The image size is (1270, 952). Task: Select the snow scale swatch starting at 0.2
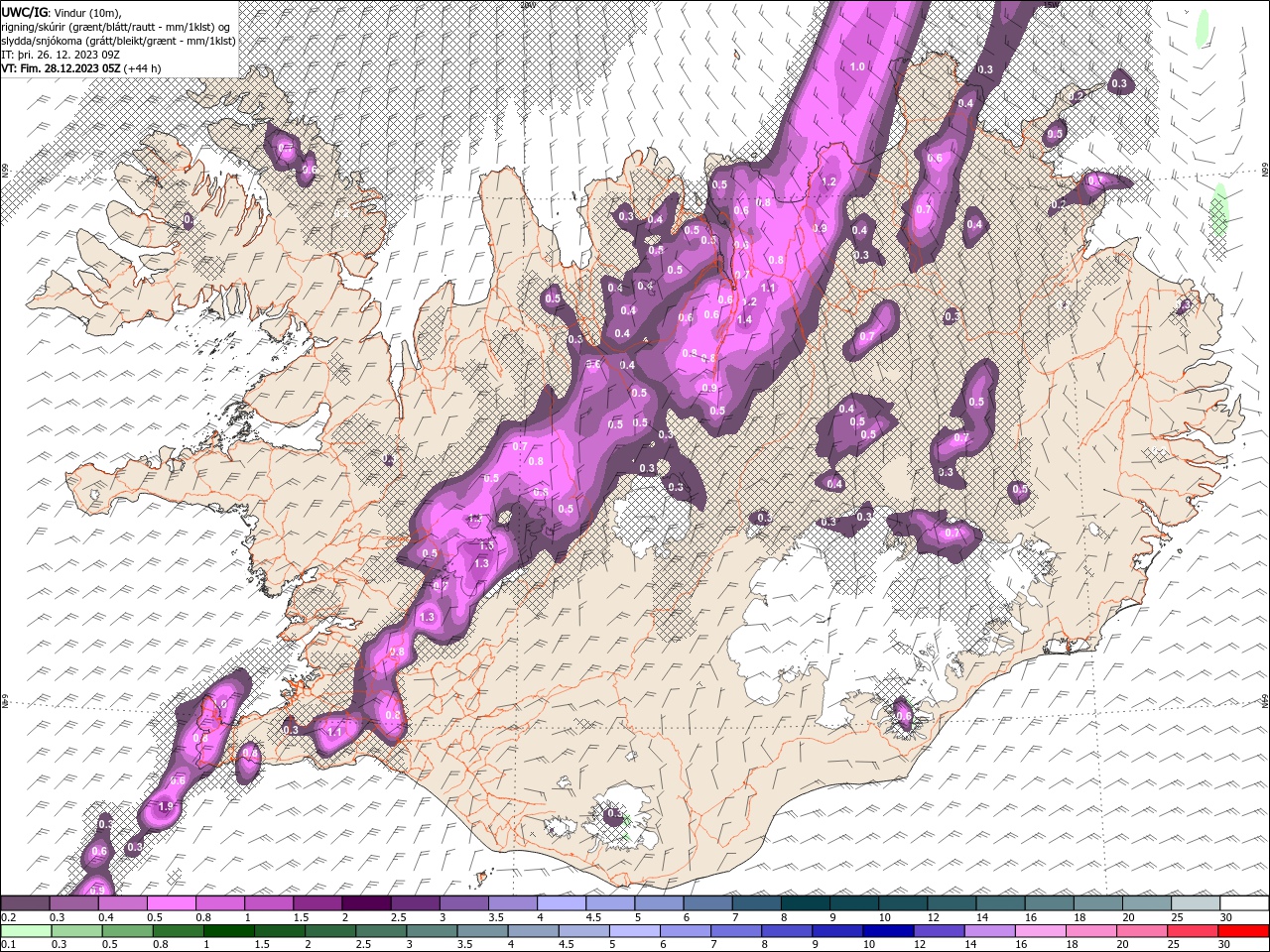25,903
